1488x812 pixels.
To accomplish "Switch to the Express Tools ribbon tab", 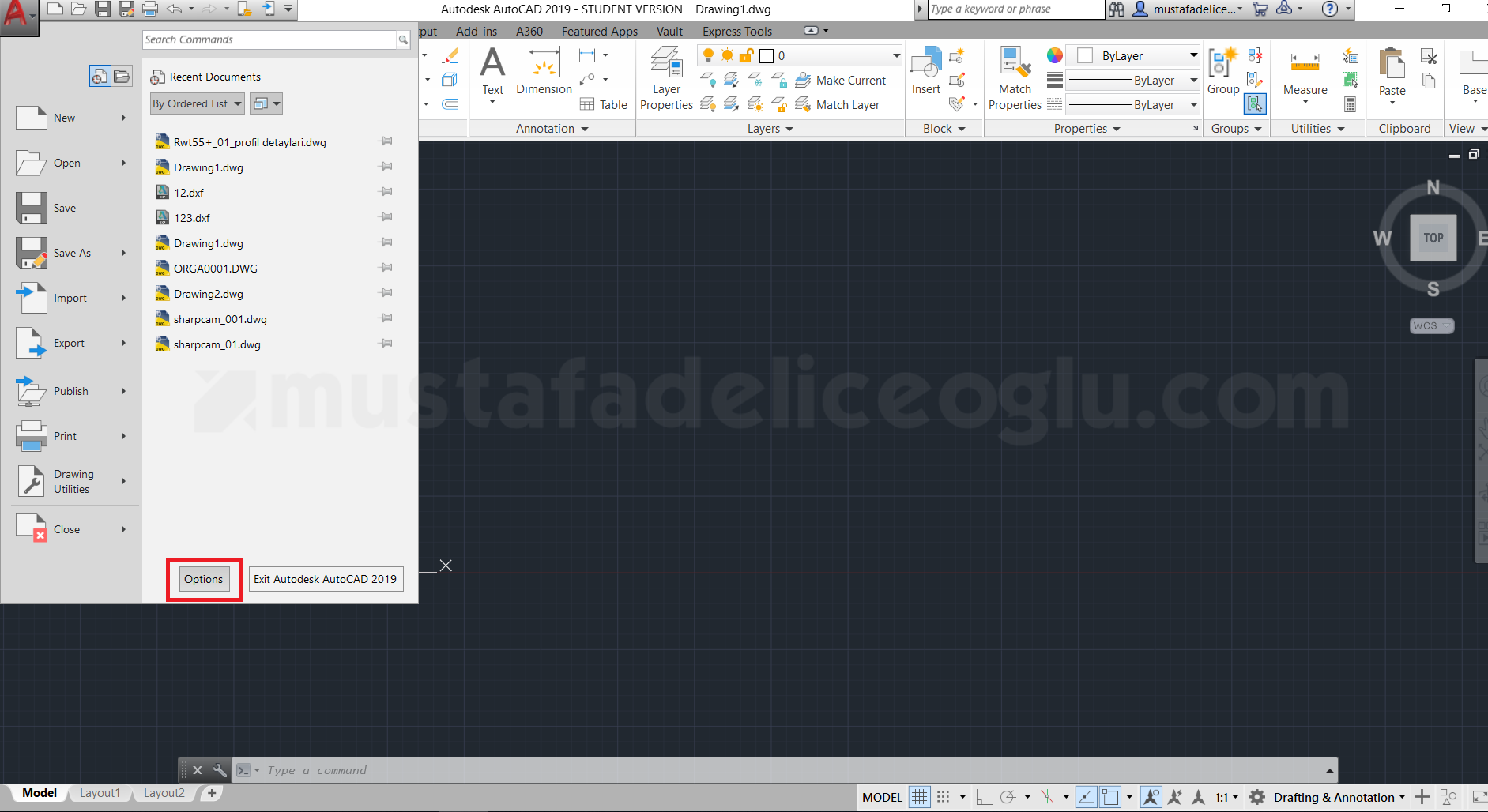I will pyautogui.click(x=736, y=32).
